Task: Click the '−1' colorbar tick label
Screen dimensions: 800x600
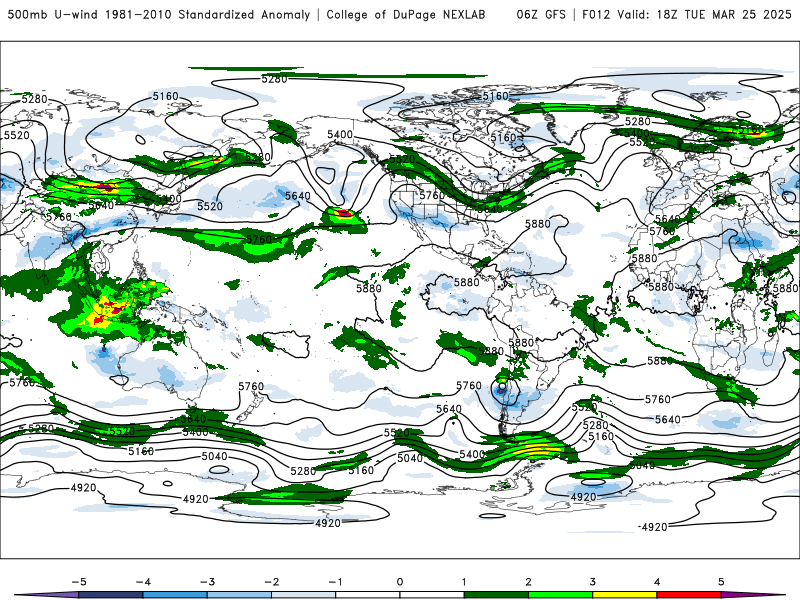Action: pyautogui.click(x=335, y=582)
